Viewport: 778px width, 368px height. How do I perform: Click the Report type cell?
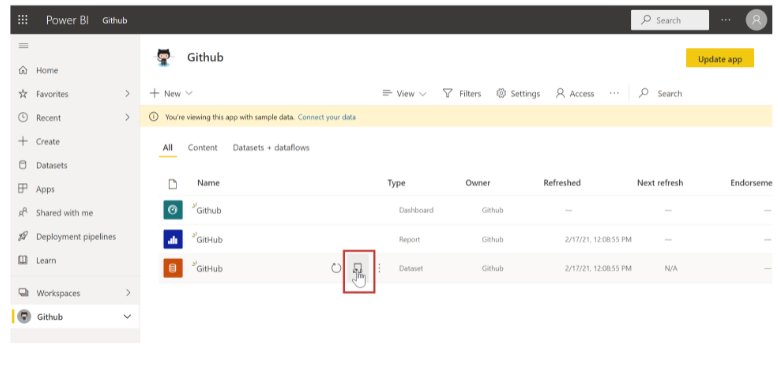[x=409, y=240]
